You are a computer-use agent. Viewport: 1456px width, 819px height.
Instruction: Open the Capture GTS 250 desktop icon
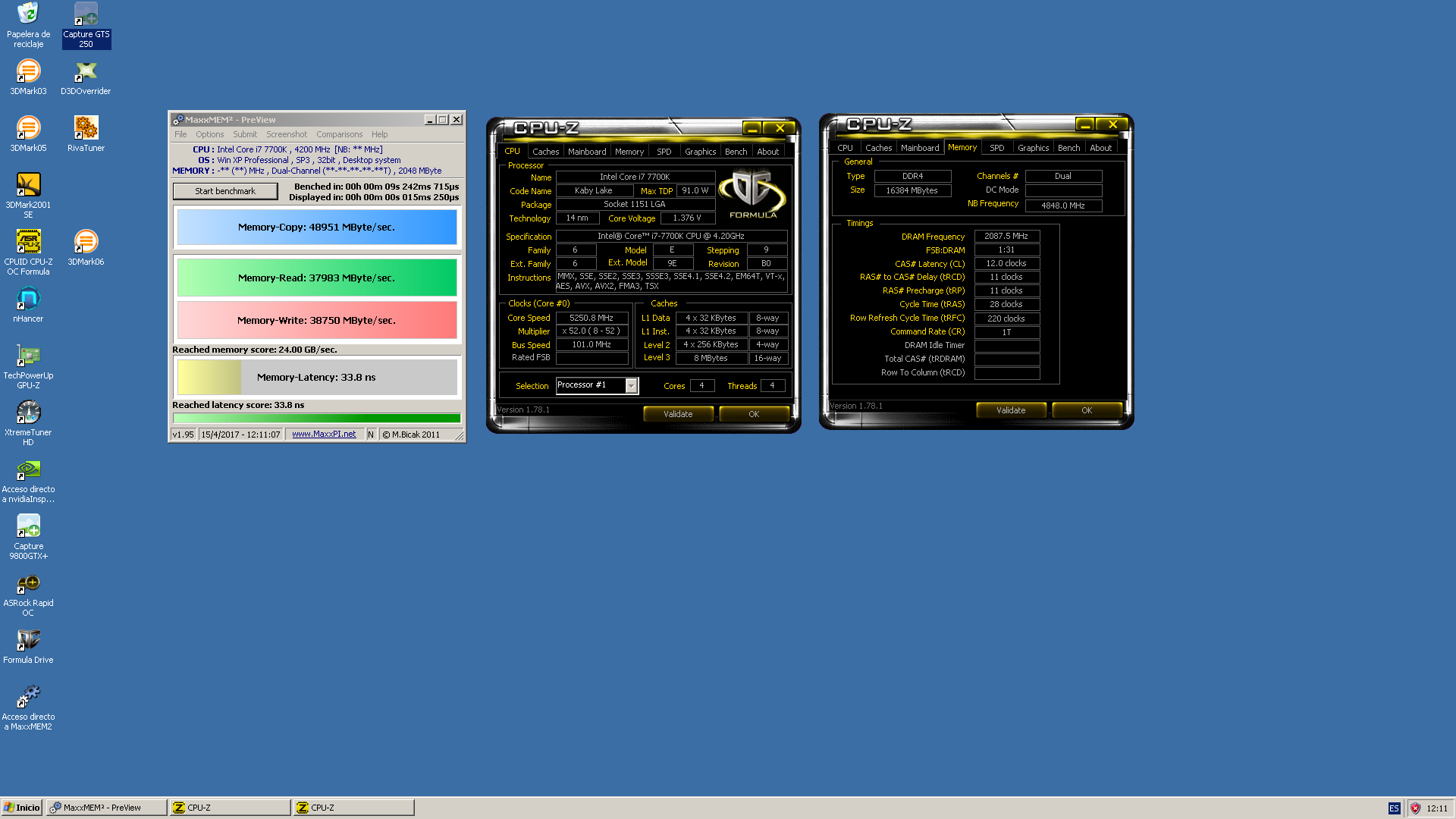point(86,25)
